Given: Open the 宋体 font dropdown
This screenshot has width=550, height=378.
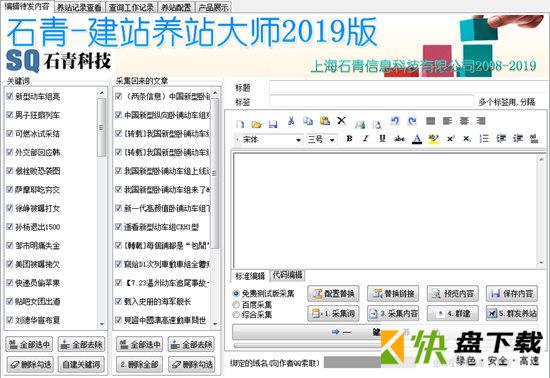Looking at the screenshot, I should tap(298, 140).
